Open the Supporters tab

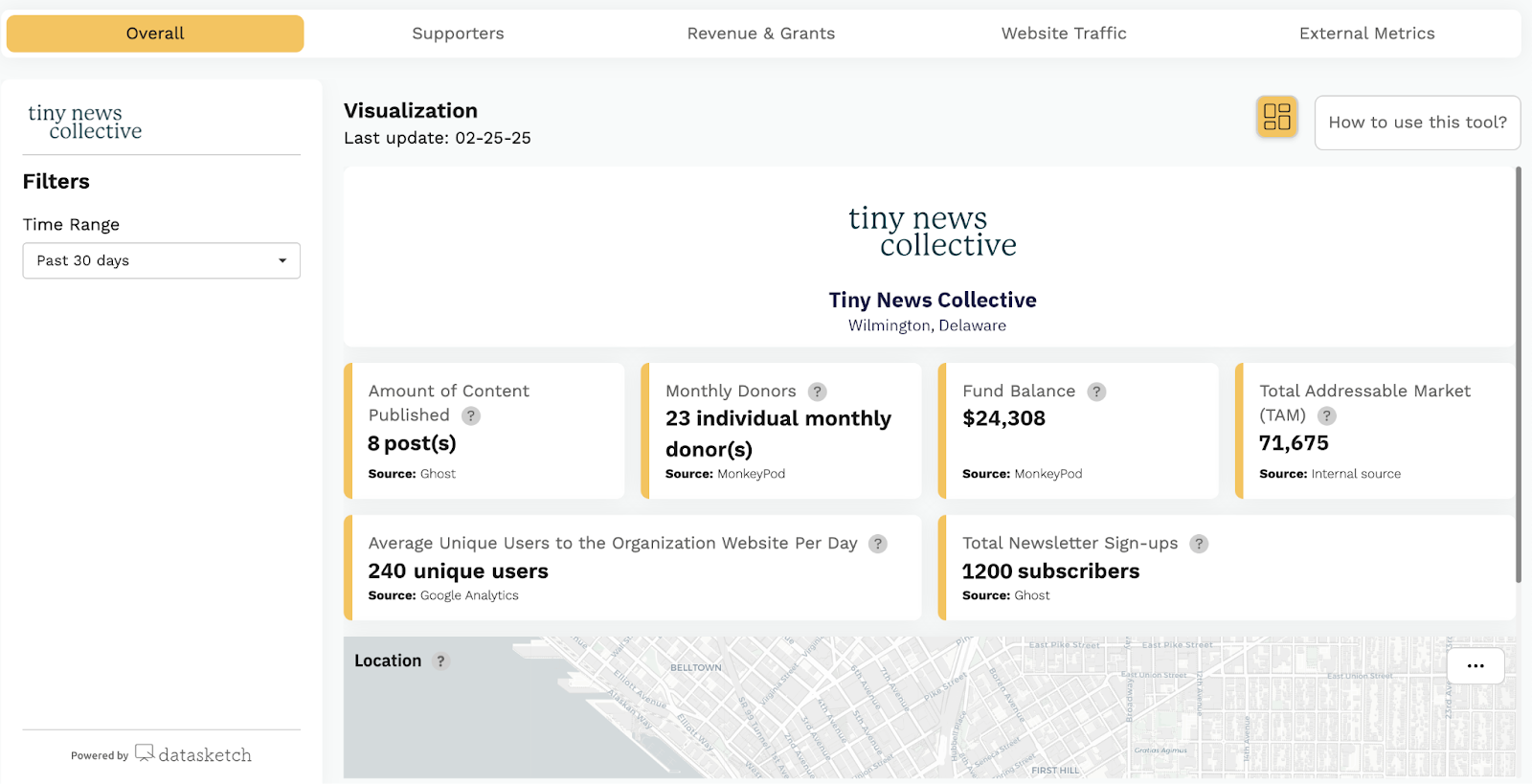pos(458,34)
